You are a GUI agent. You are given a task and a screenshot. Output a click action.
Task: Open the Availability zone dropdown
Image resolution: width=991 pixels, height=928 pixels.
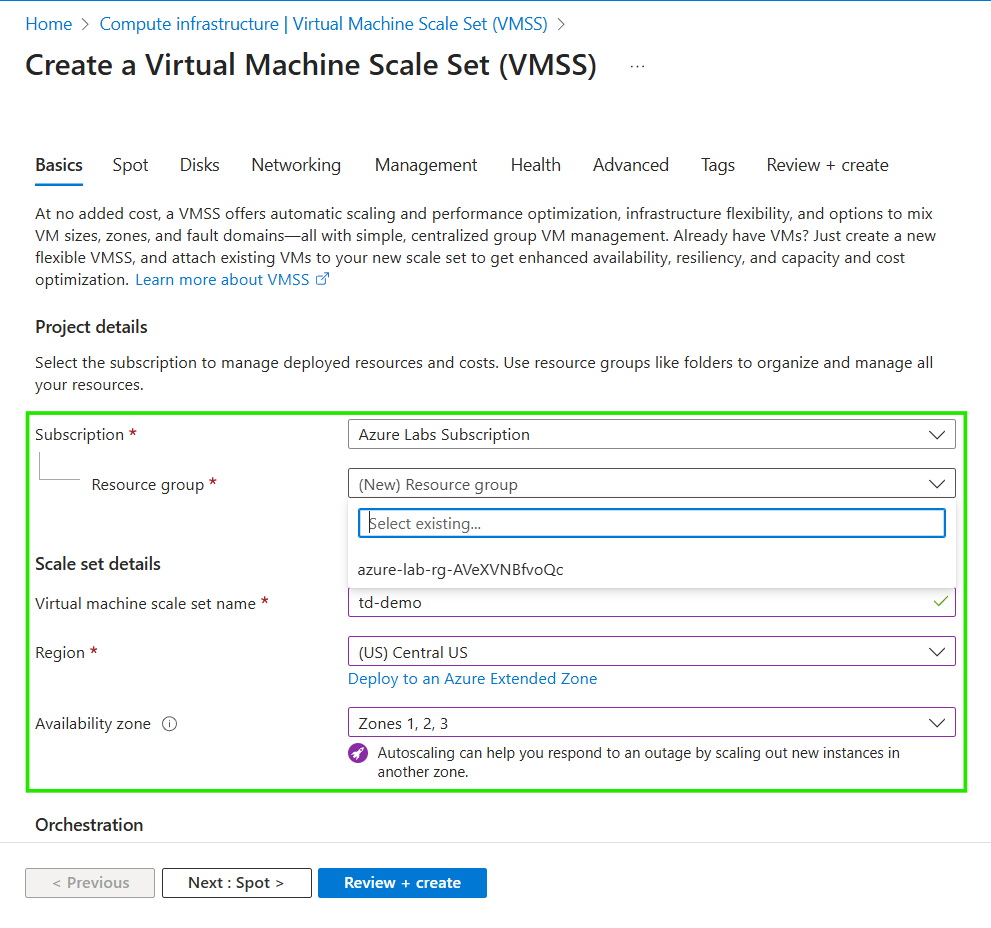point(651,723)
